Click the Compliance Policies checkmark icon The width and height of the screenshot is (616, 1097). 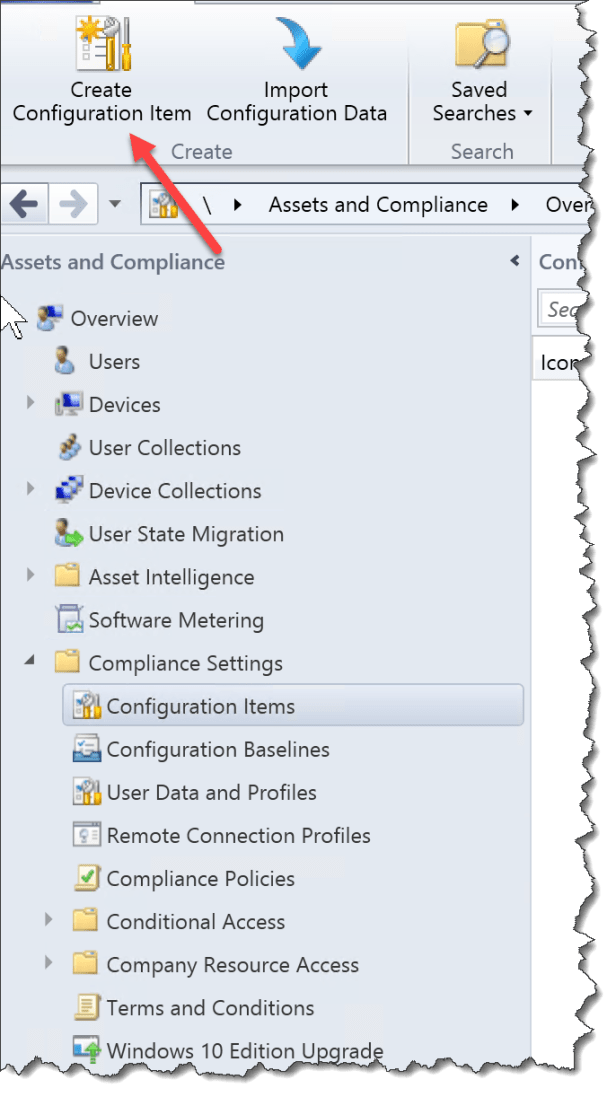tap(88, 878)
